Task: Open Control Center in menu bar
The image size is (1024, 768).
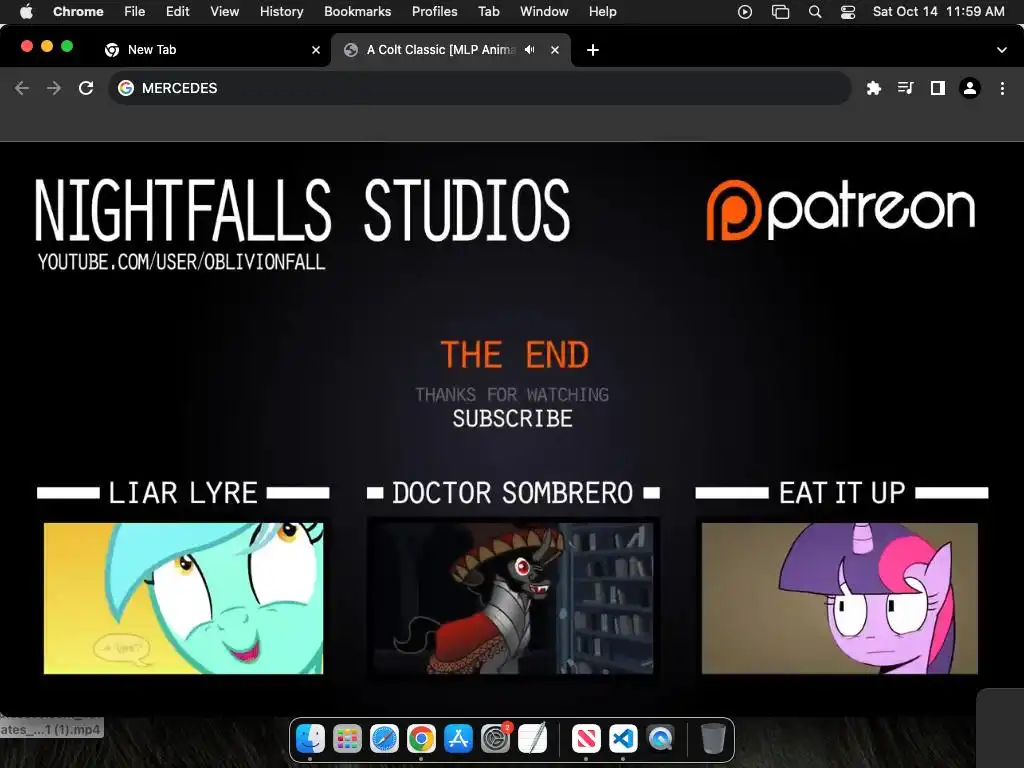Action: pyautogui.click(x=848, y=12)
